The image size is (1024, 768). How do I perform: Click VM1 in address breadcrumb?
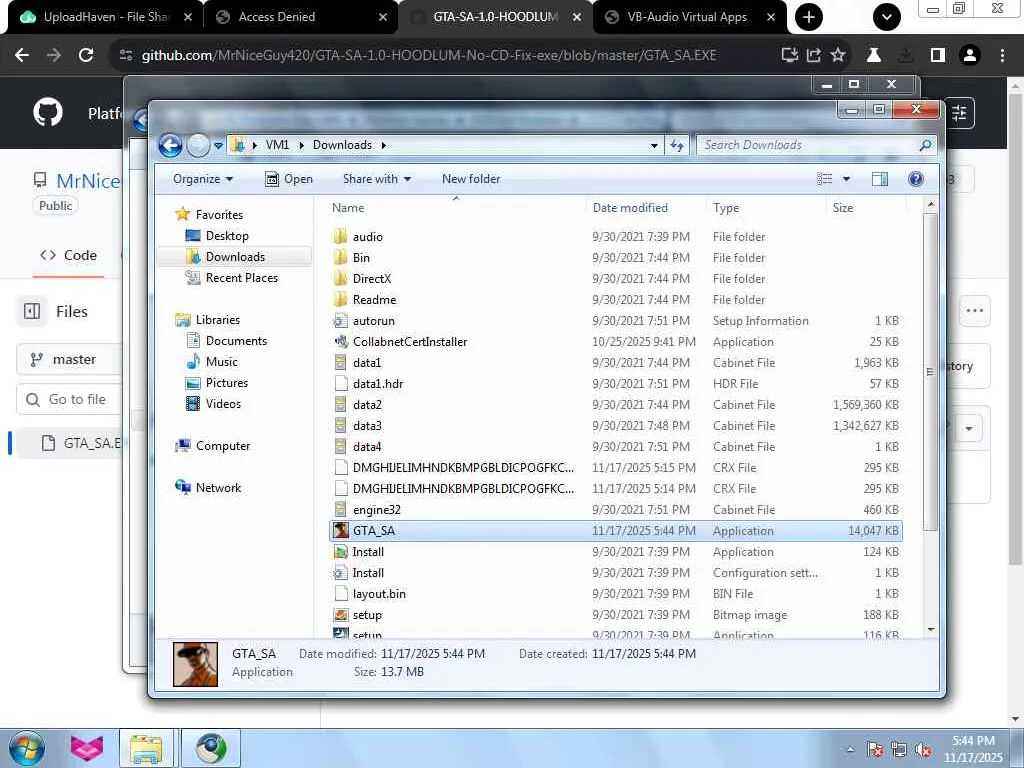[x=277, y=145]
